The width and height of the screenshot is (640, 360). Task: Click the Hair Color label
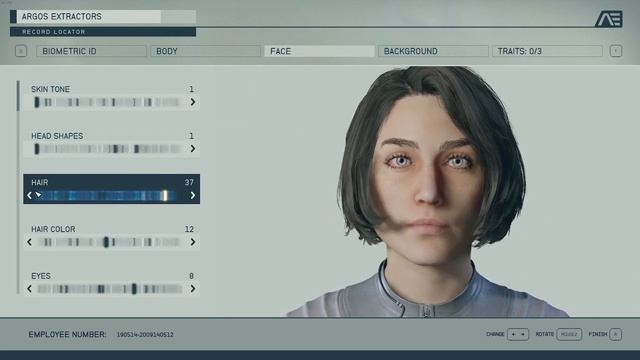tap(53, 229)
